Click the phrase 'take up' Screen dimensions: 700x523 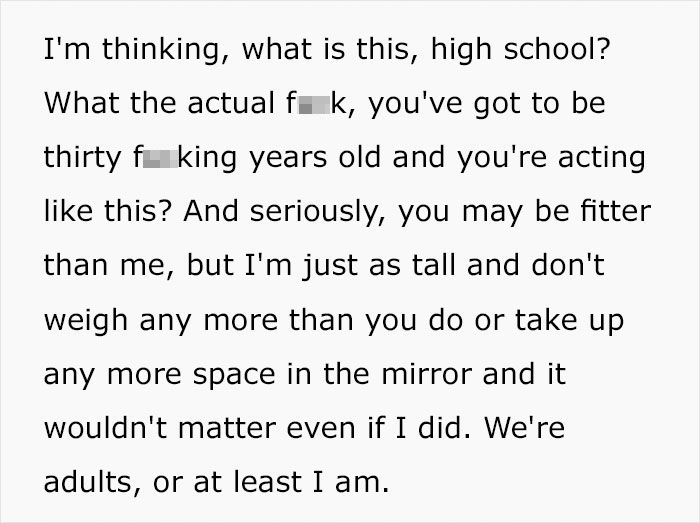569,320
